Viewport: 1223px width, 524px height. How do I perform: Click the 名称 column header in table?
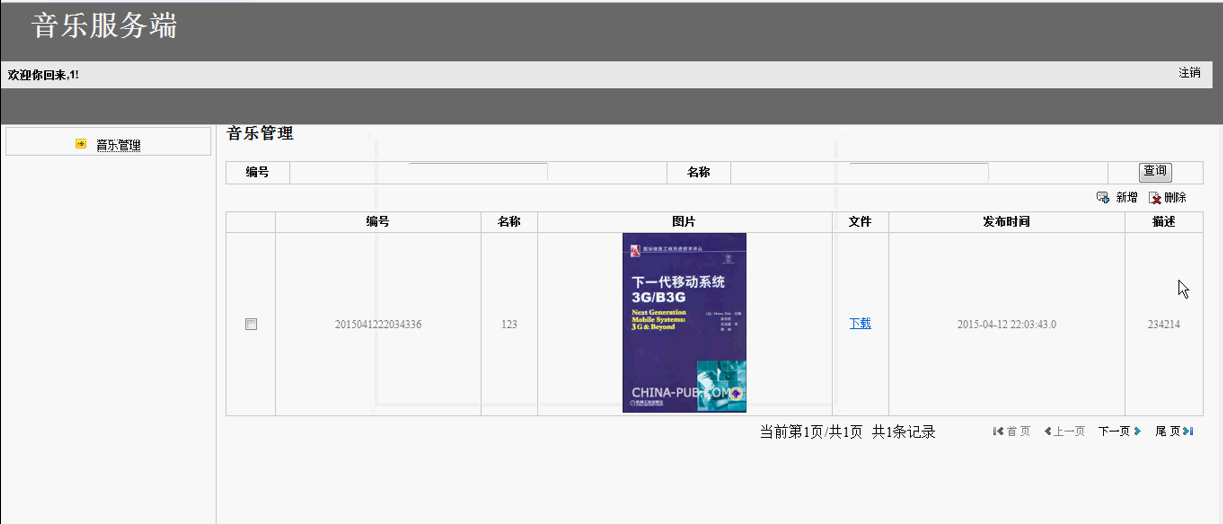(509, 222)
